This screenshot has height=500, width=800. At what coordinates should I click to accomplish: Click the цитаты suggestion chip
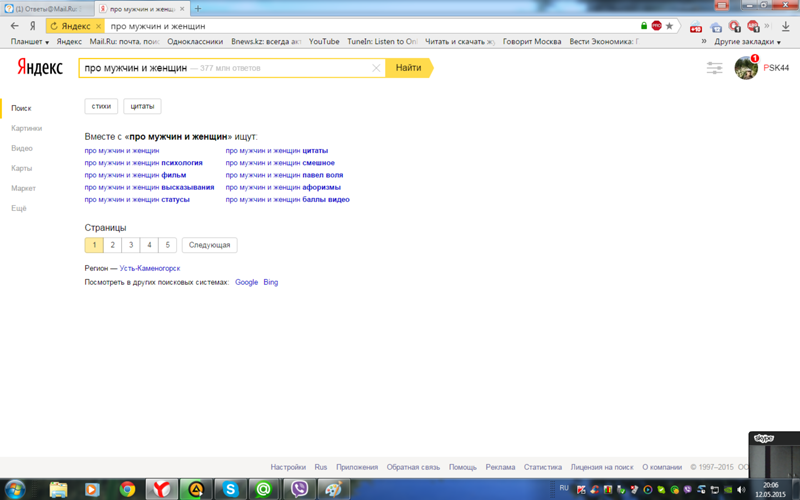tap(142, 106)
